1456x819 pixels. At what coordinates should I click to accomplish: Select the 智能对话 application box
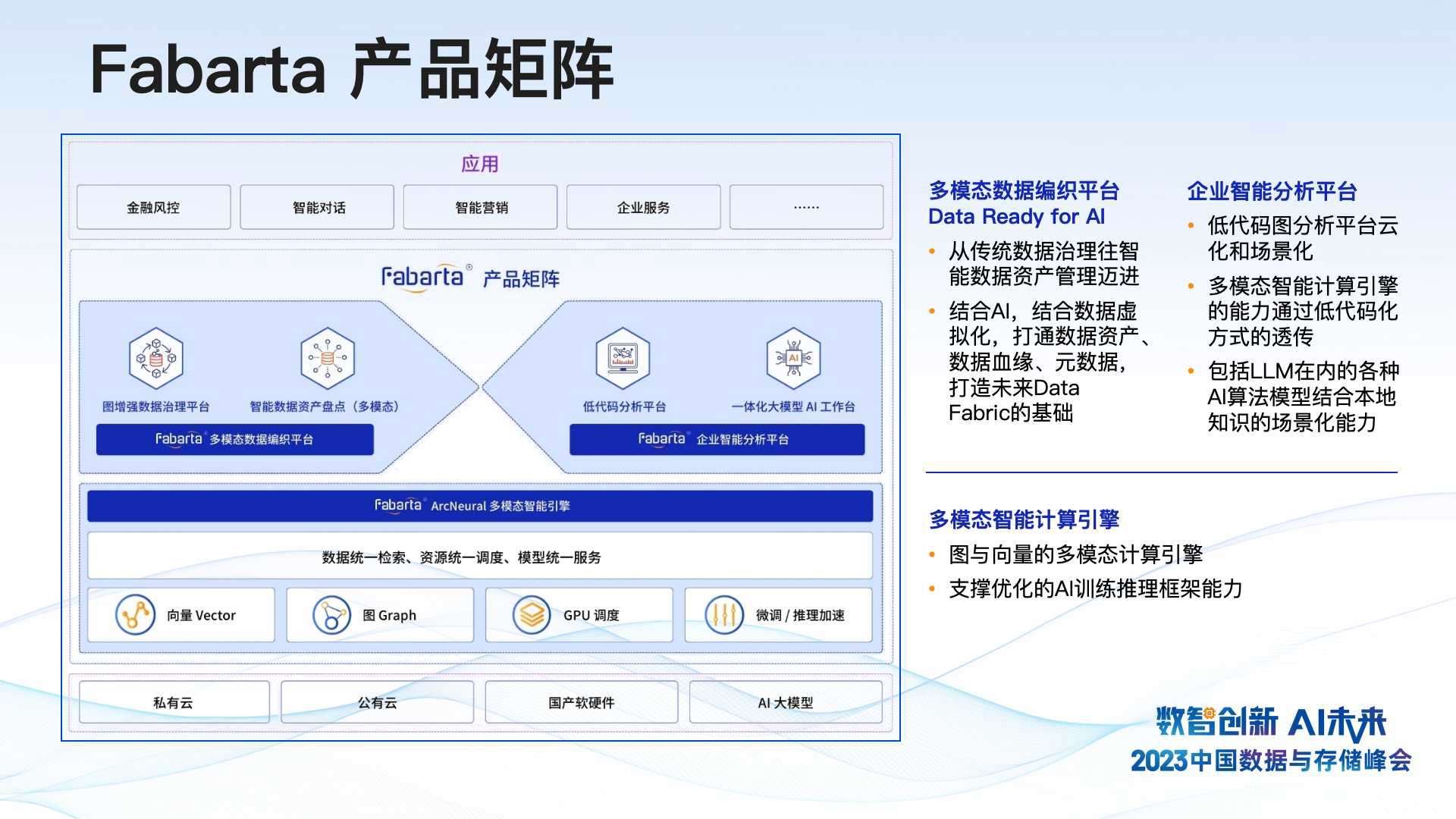317,207
